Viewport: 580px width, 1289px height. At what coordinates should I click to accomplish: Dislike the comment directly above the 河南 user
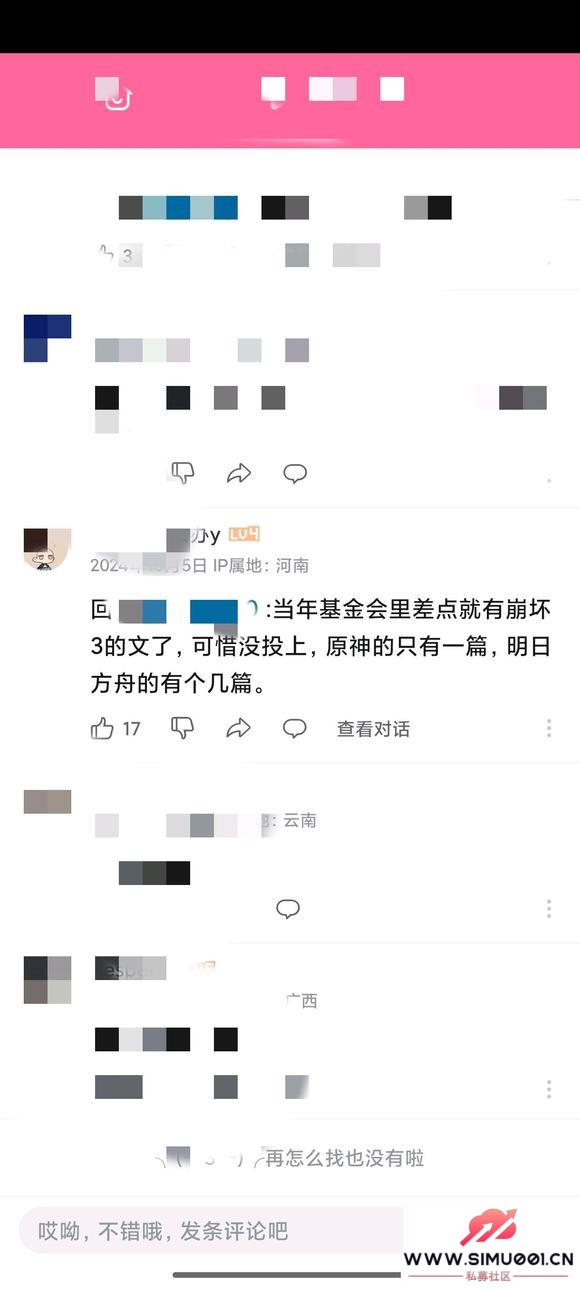182,473
